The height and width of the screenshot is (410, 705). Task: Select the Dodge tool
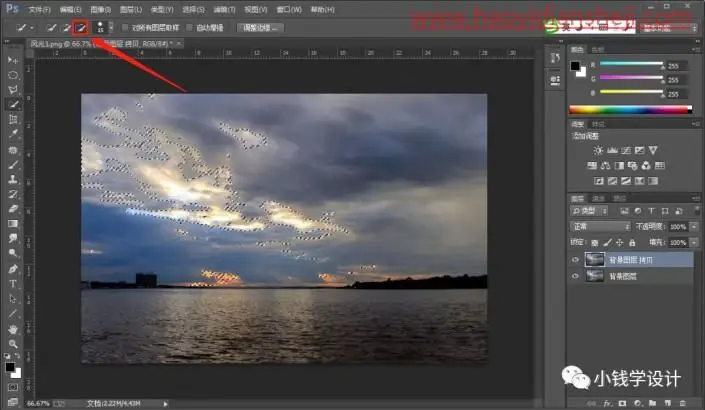(13, 253)
